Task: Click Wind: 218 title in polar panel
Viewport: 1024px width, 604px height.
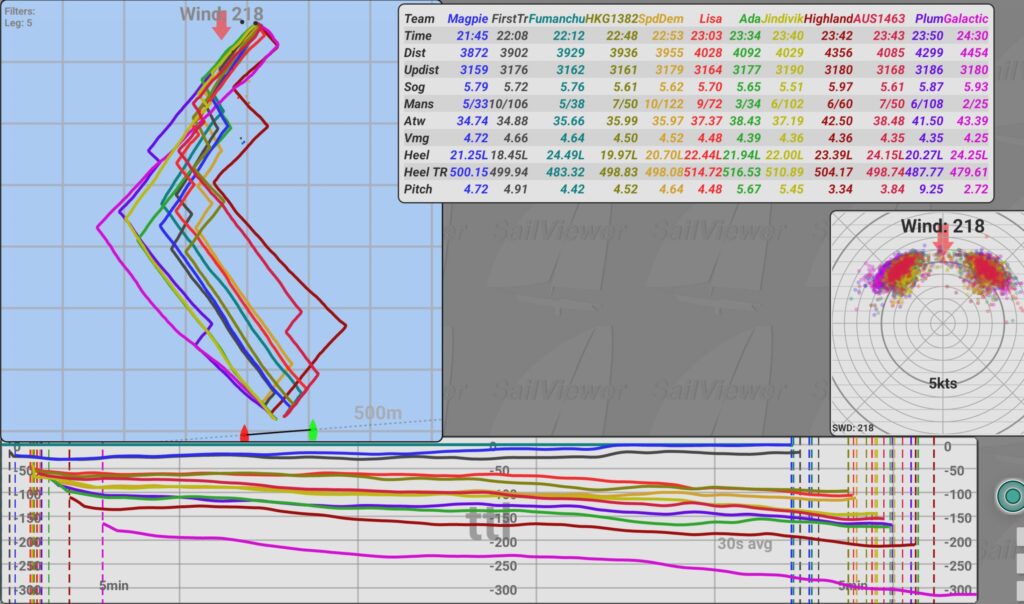Action: click(x=942, y=226)
